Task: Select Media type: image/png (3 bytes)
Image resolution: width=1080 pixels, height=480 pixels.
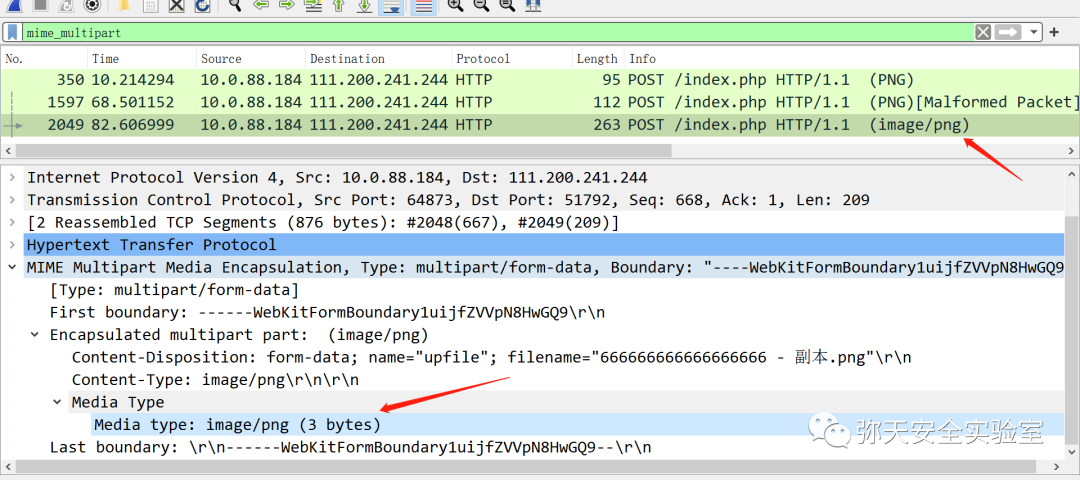Action: coord(237,424)
